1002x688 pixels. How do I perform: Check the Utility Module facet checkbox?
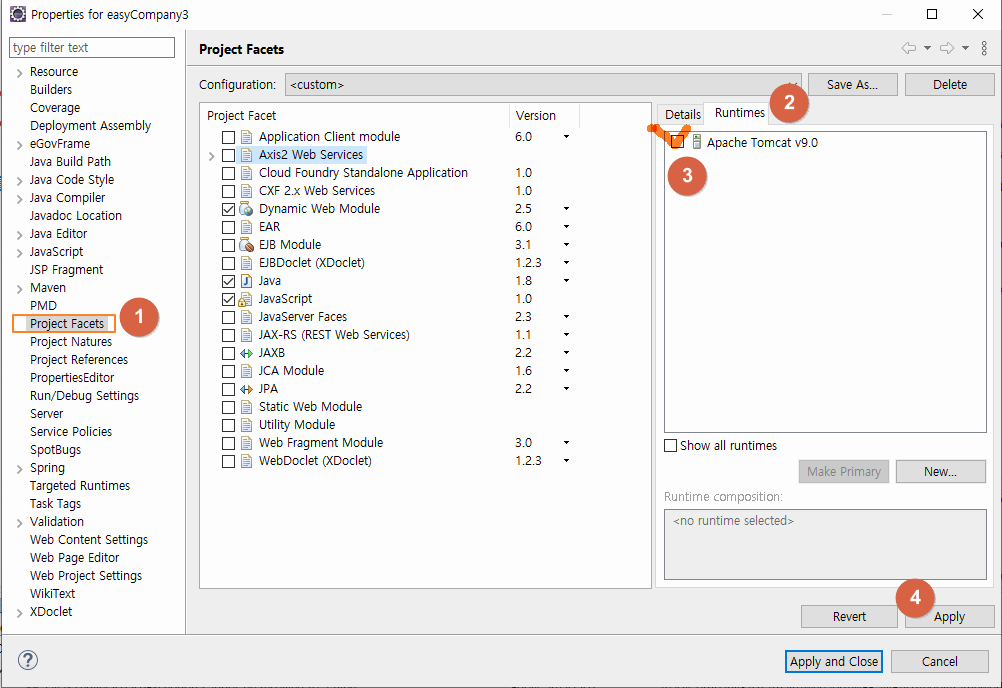pos(228,425)
